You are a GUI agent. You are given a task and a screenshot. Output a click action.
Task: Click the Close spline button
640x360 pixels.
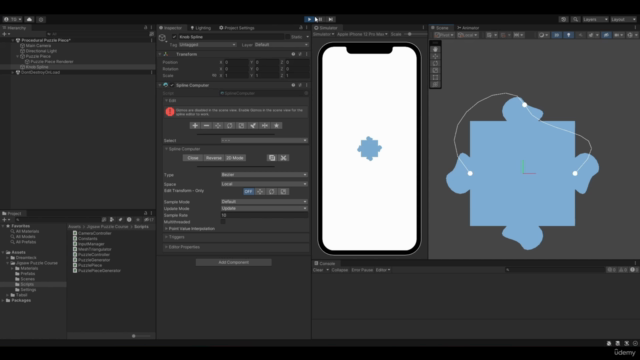pyautogui.click(x=193, y=158)
